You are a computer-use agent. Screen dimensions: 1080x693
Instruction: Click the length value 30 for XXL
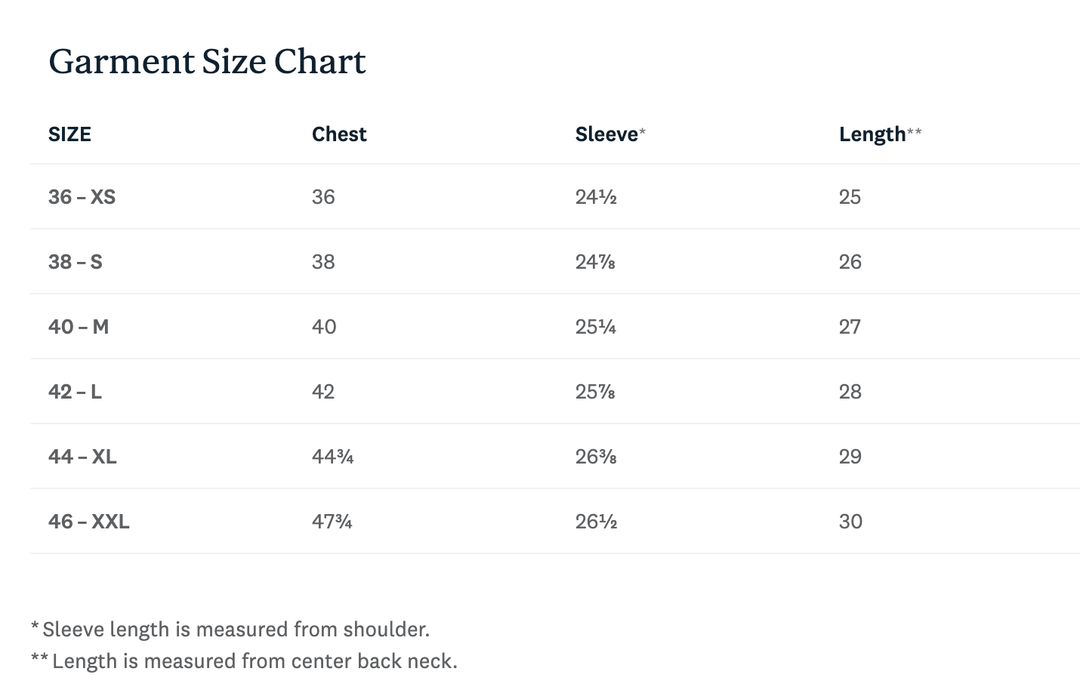coord(850,522)
